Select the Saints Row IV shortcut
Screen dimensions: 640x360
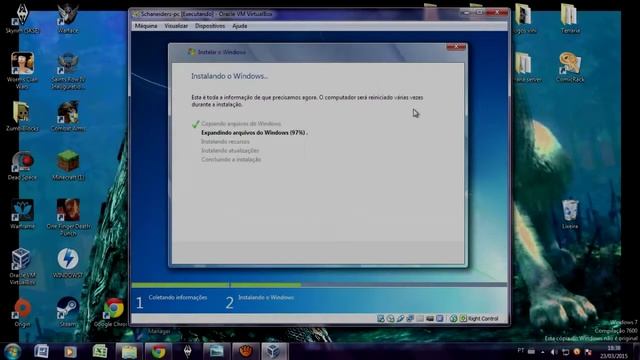(68, 71)
